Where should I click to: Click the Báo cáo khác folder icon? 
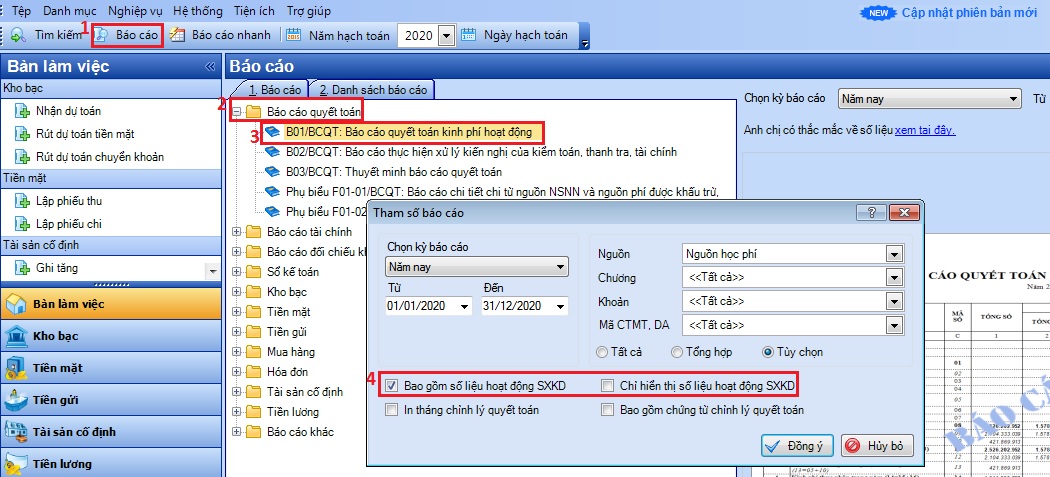tap(253, 431)
